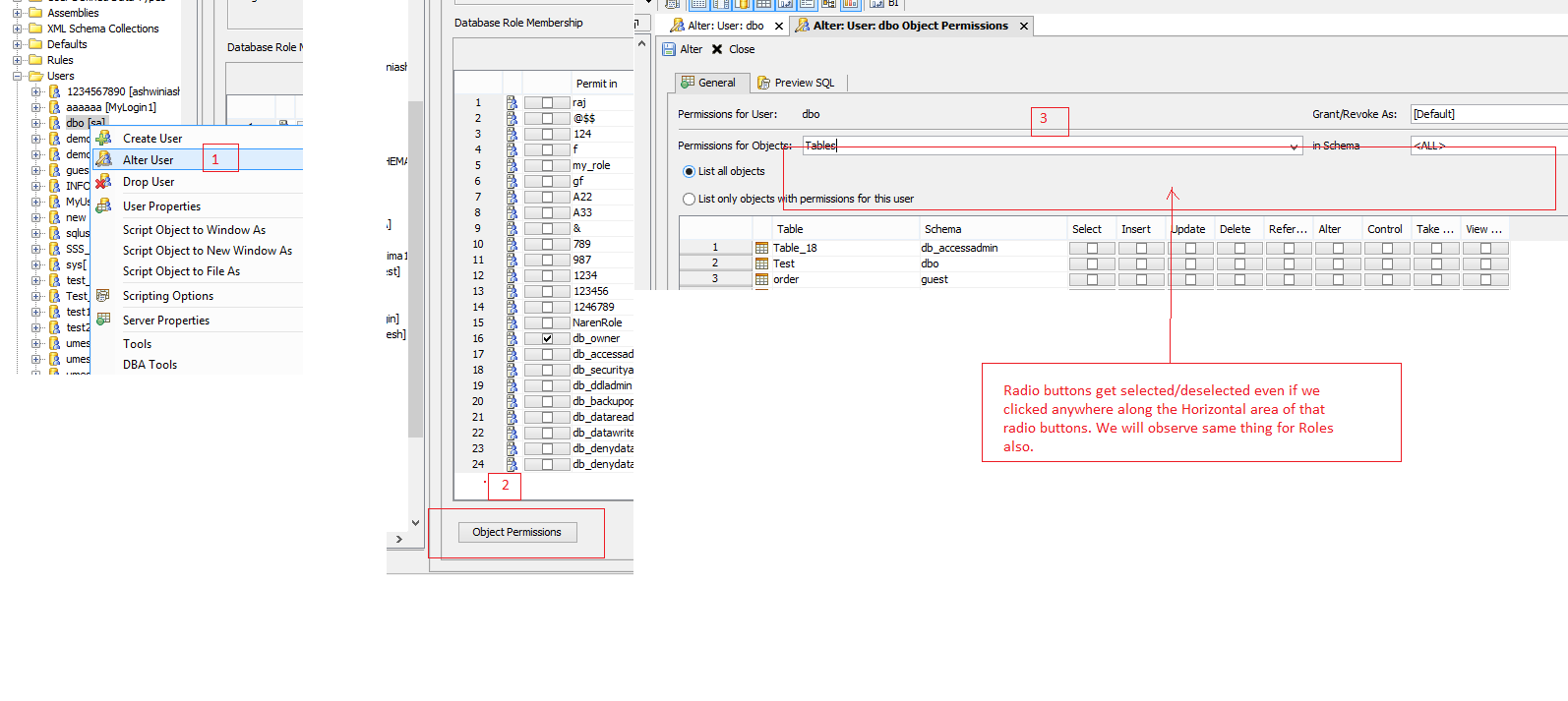1568x701 pixels.
Task: Click the Assemblies folder icon
Action: tap(35, 13)
